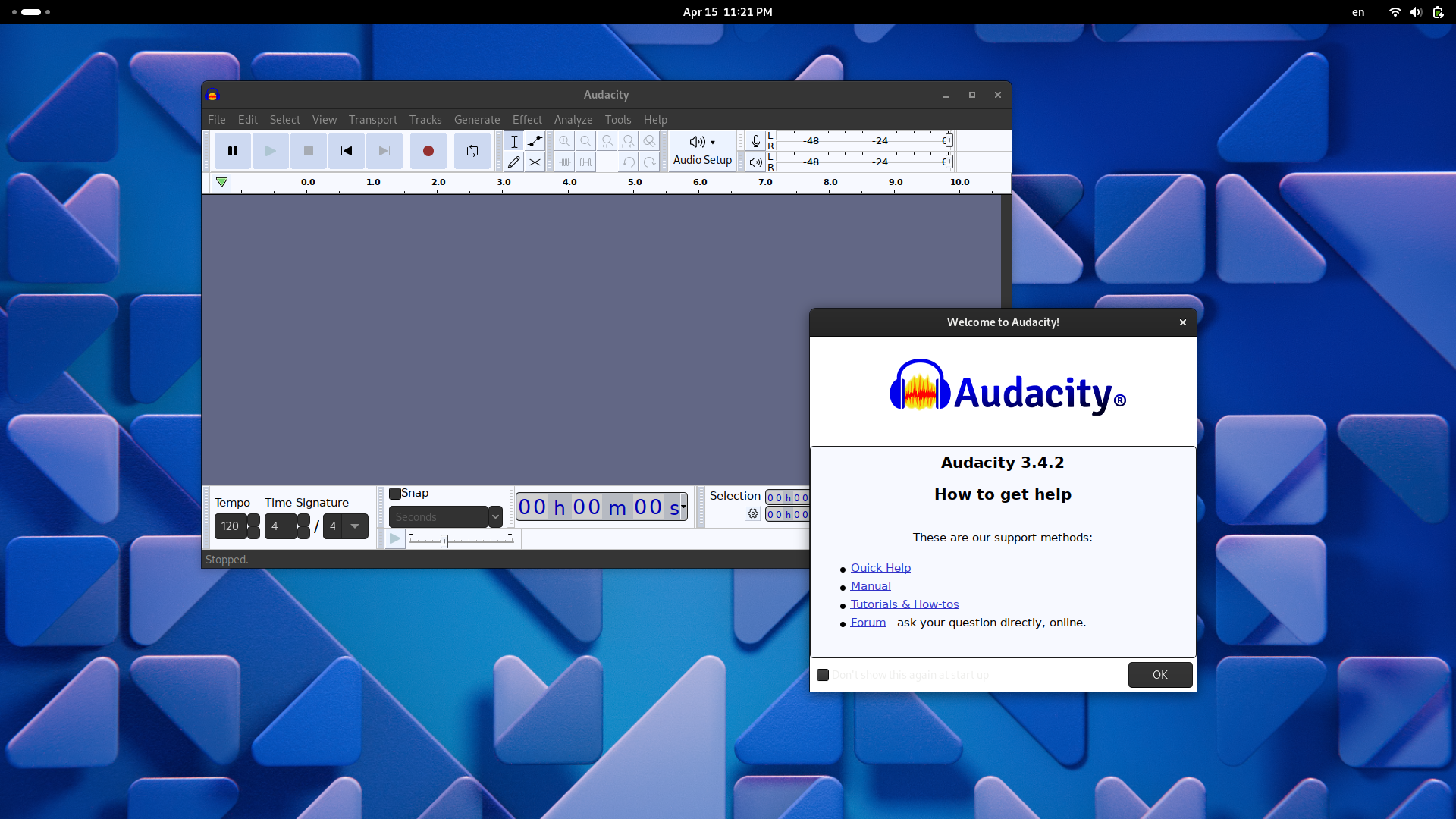
Task: Open the clock showing Apr 15 11:21 PM
Action: 727,12
